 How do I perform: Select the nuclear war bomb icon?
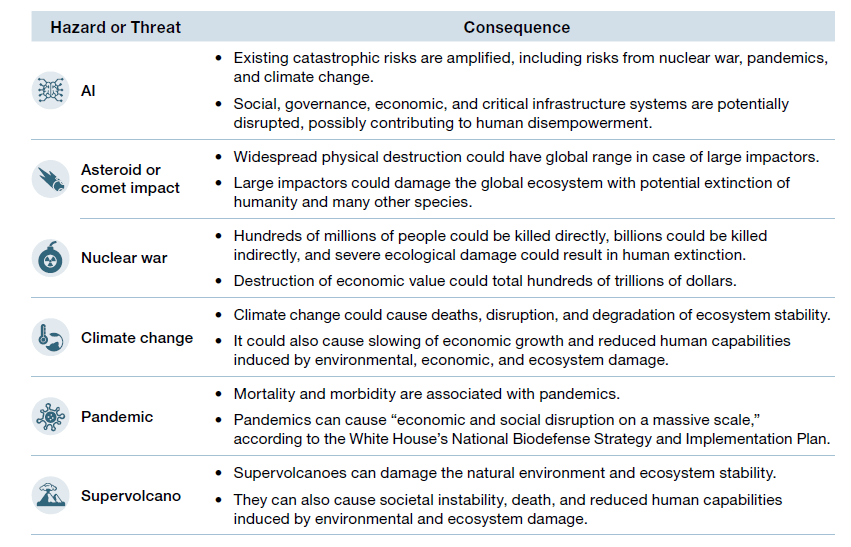pos(48,257)
